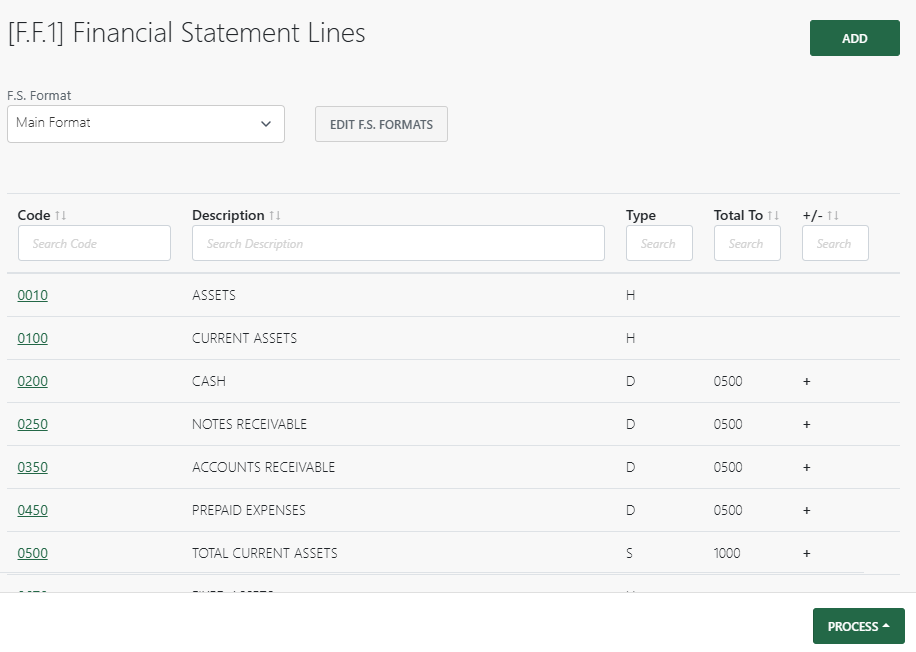Viewport: 916px width, 652px height.
Task: Open line 0500 TOTAL CURRENT ASSETS
Action: point(31,553)
